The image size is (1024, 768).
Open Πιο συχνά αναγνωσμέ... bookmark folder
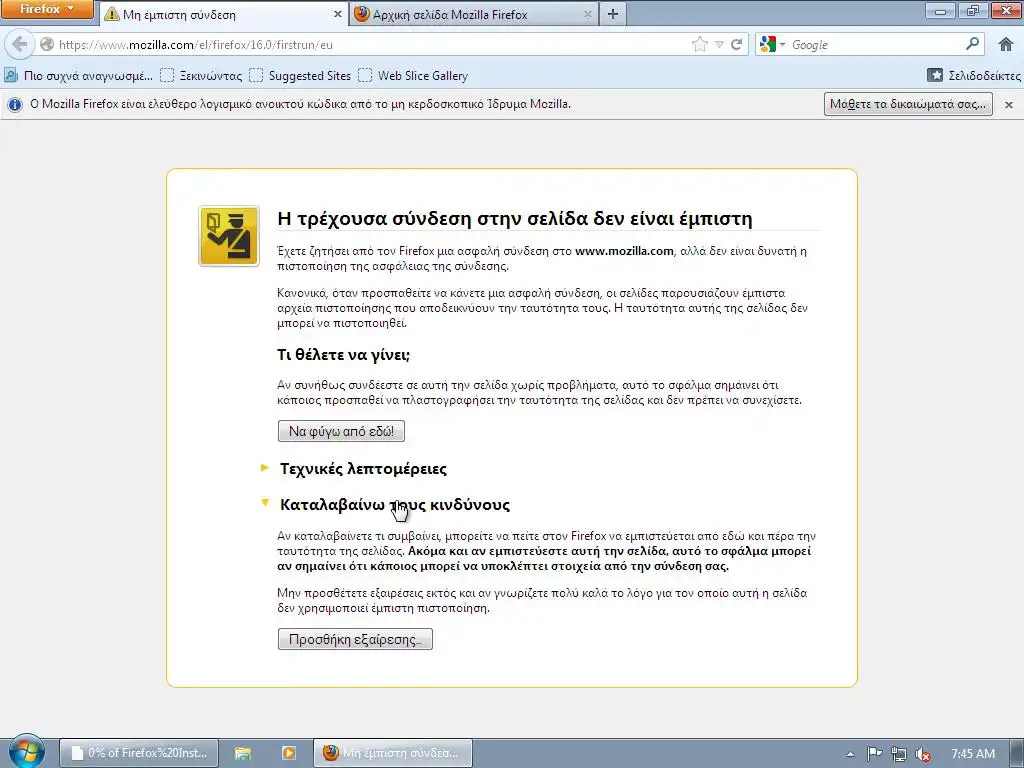pyautogui.click(x=78, y=76)
